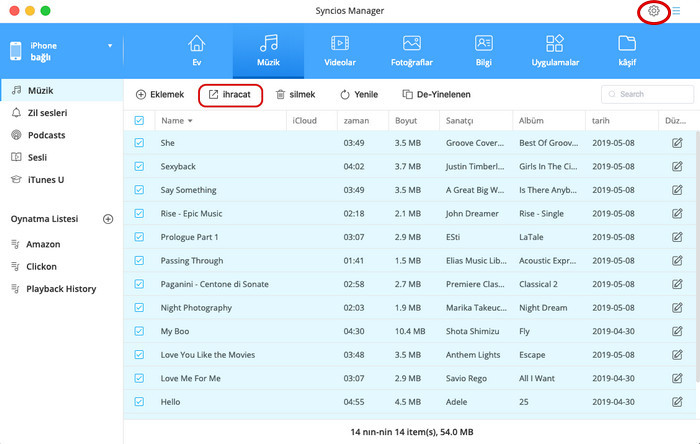Viewport: 700px width, 444px height.
Task: Open the Fotoğraflar tab
Action: [x=412, y=51]
